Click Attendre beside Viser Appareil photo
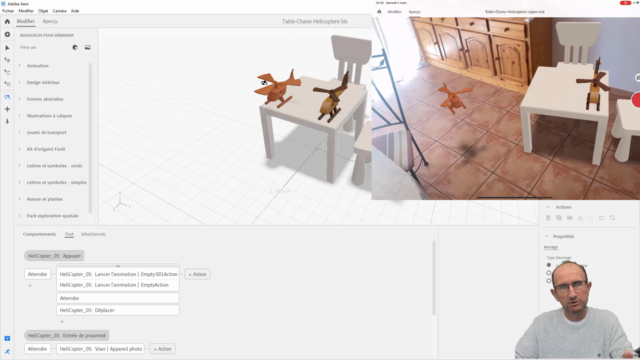The image size is (640, 360). click(x=37, y=349)
